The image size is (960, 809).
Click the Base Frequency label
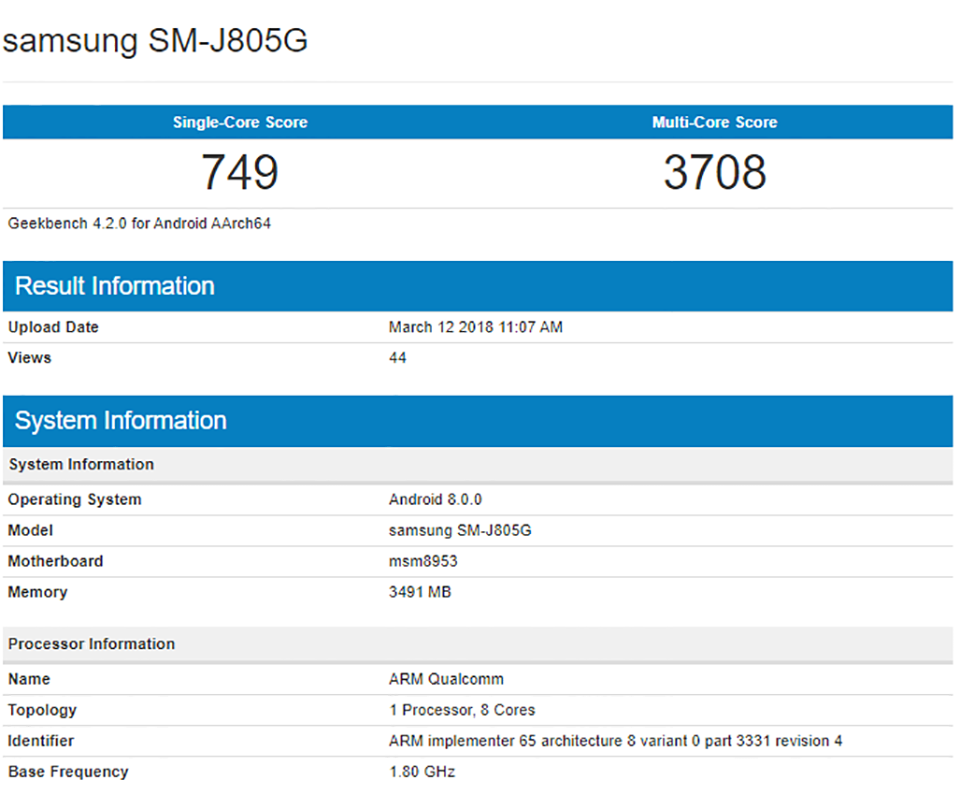[x=68, y=772]
